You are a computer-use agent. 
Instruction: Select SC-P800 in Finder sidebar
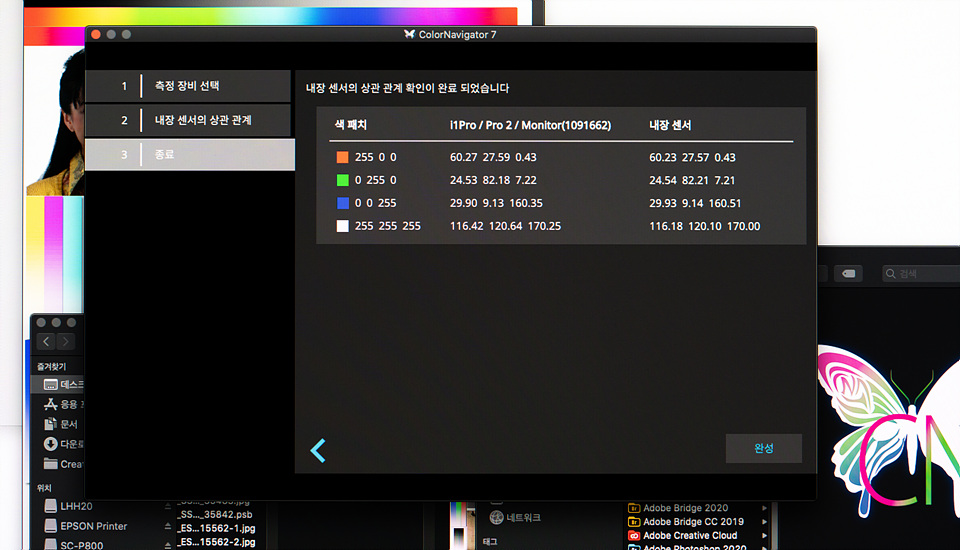(74, 544)
